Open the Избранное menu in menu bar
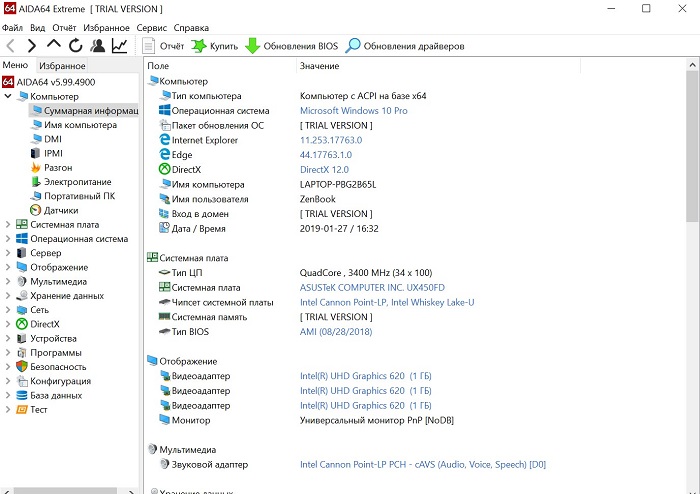 tap(106, 28)
